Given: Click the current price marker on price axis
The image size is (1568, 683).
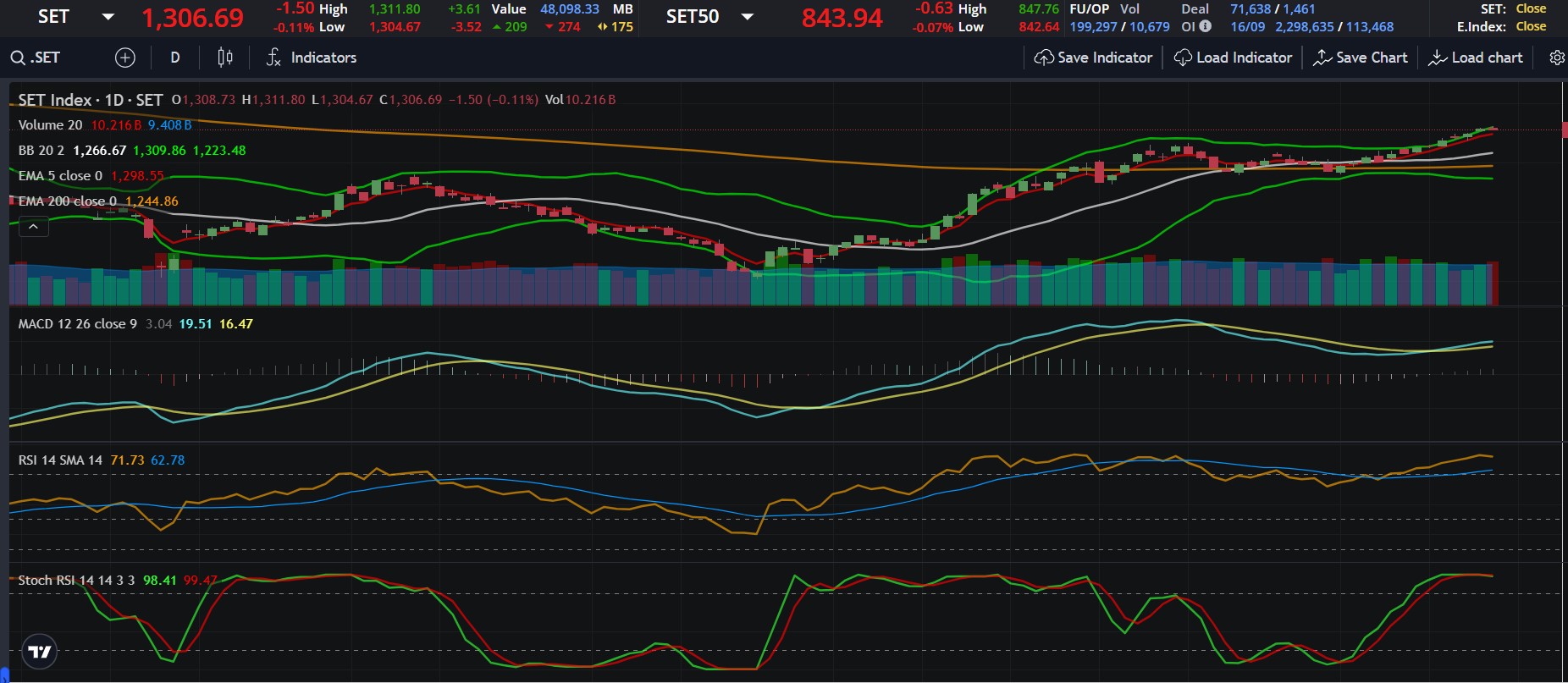Looking at the screenshot, I should pos(1565,129).
